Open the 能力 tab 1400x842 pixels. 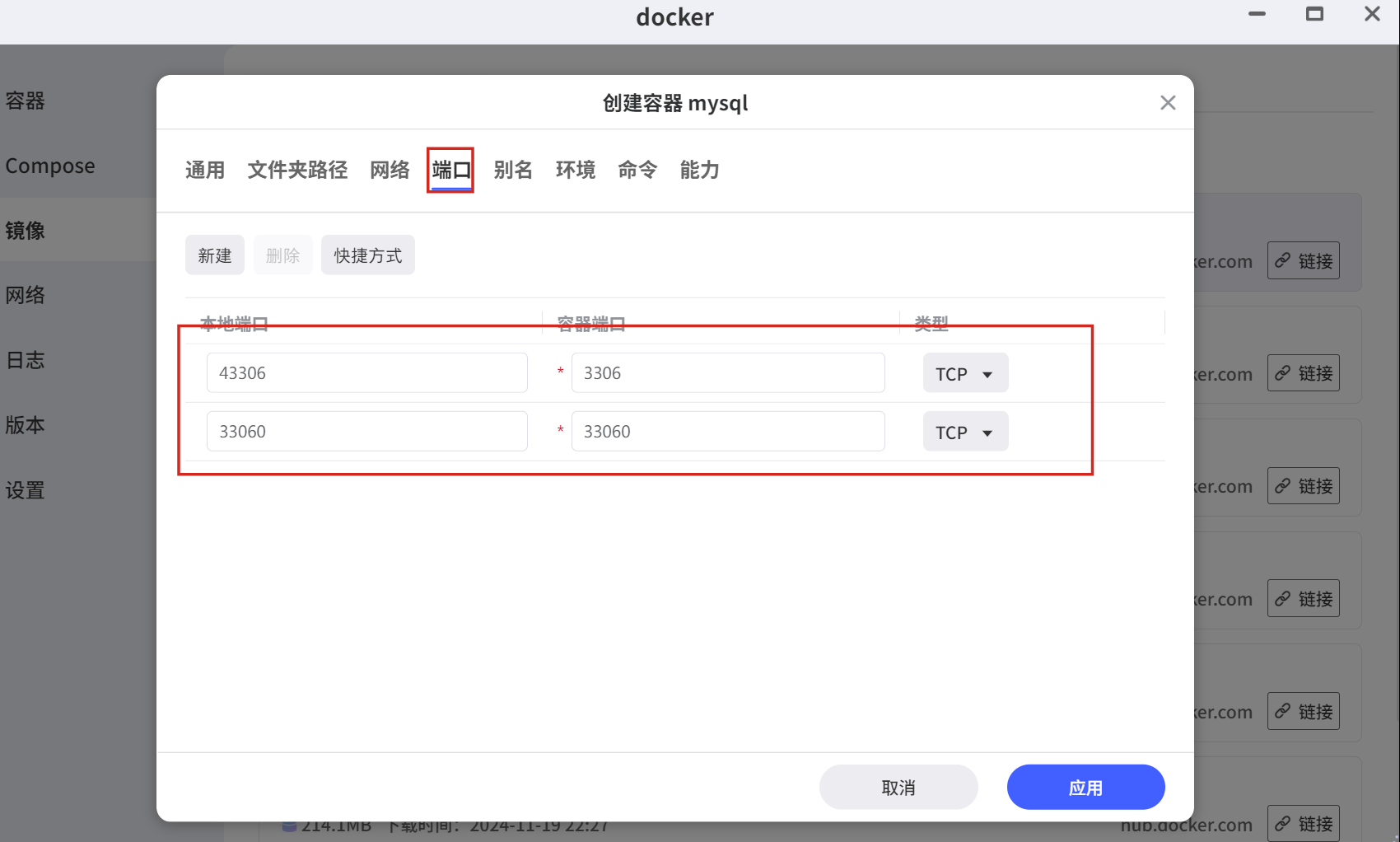(x=699, y=171)
